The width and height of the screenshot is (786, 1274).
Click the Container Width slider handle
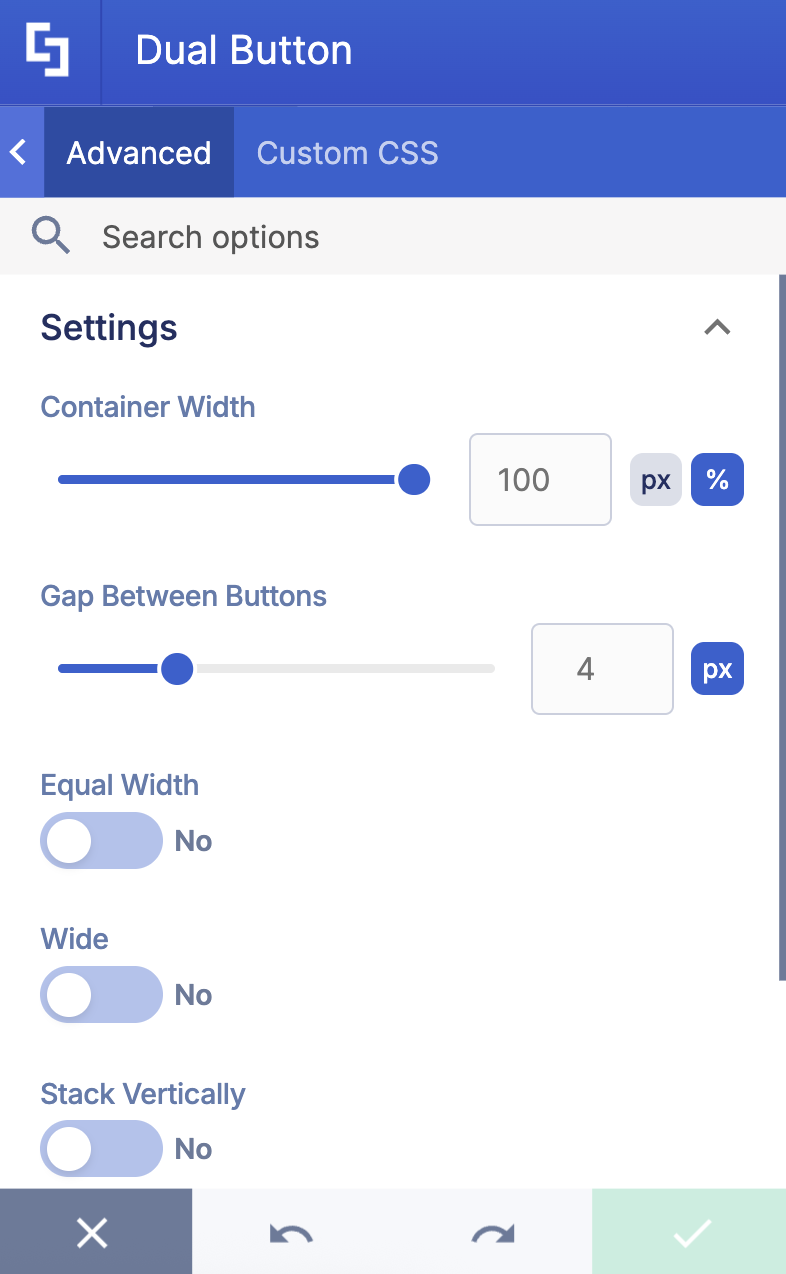click(413, 479)
